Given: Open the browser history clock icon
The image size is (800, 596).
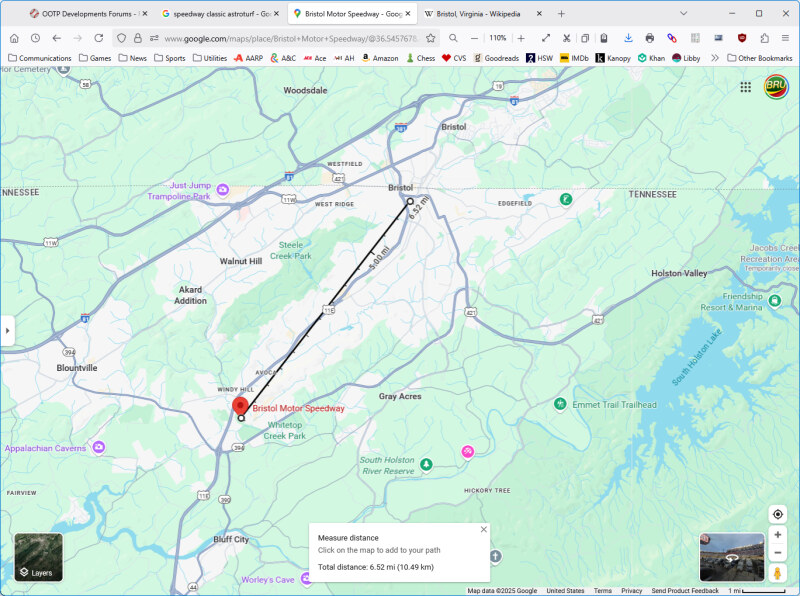Looking at the screenshot, I should (x=35, y=38).
